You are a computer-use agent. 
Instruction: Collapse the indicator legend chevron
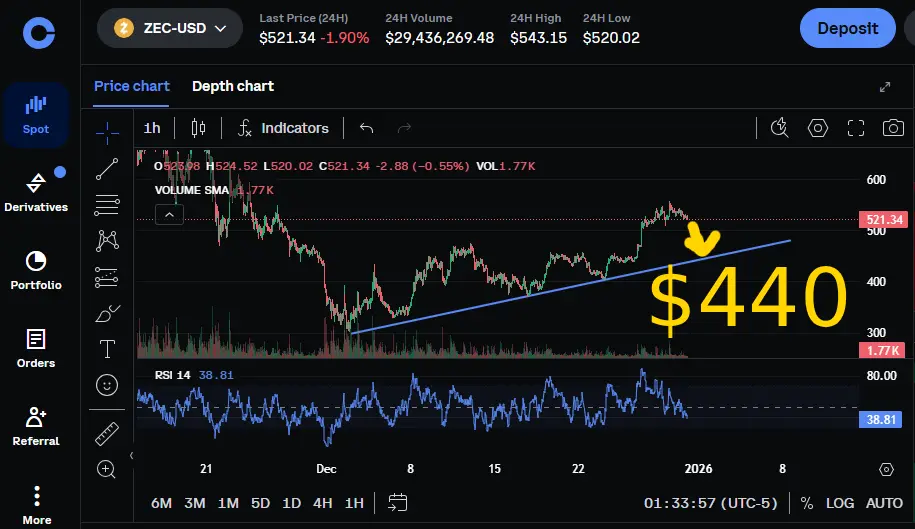[169, 215]
